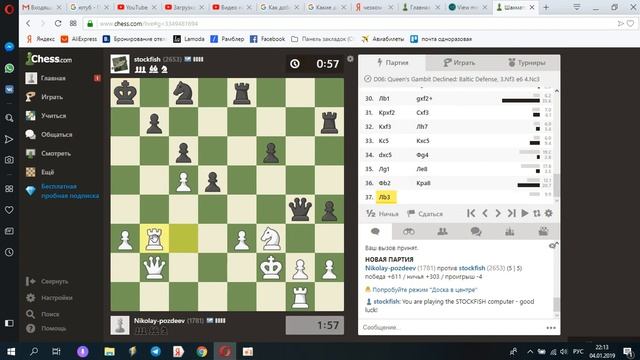Switch to the Партия tab
640x360 pixels.
point(392,62)
